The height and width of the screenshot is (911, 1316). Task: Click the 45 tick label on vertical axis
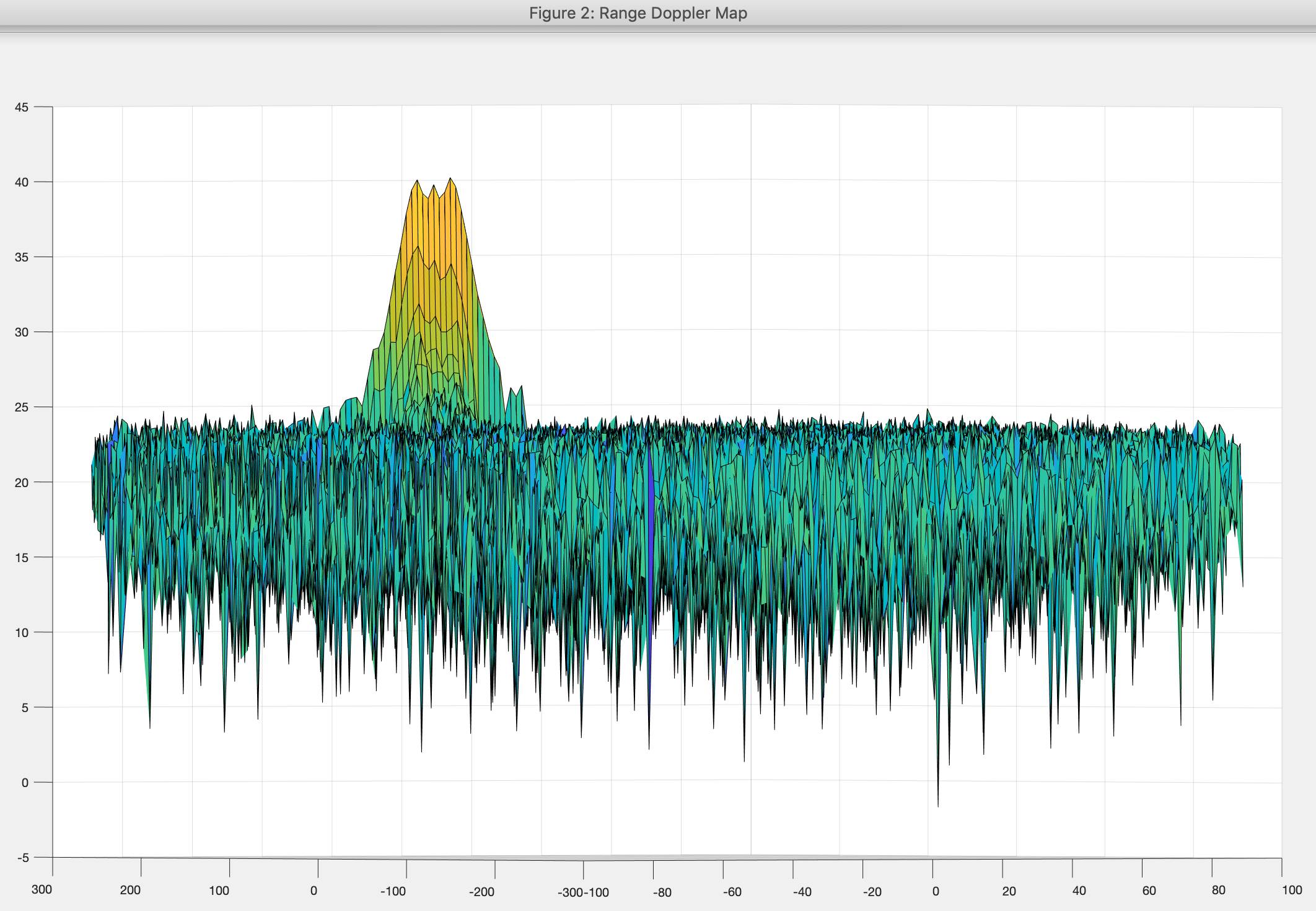click(22, 107)
